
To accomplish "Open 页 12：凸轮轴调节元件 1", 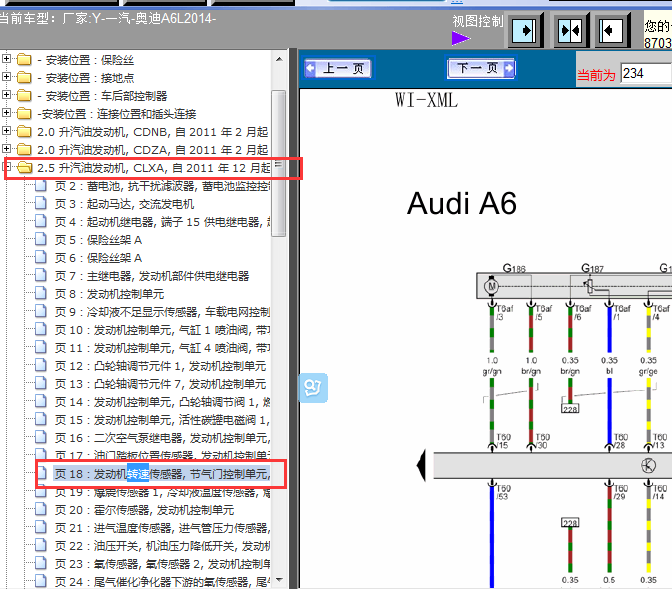I will coord(160,366).
